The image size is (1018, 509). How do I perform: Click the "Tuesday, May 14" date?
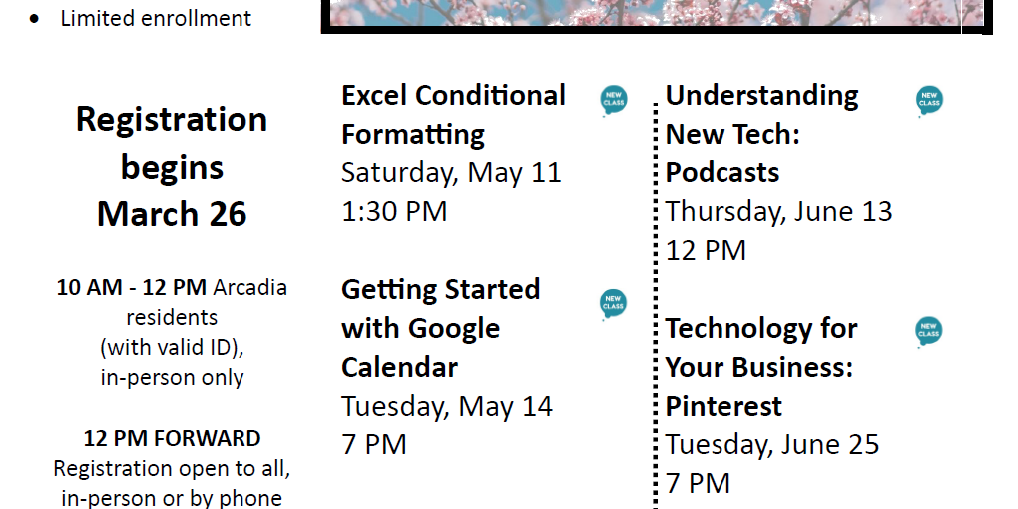[447, 406]
